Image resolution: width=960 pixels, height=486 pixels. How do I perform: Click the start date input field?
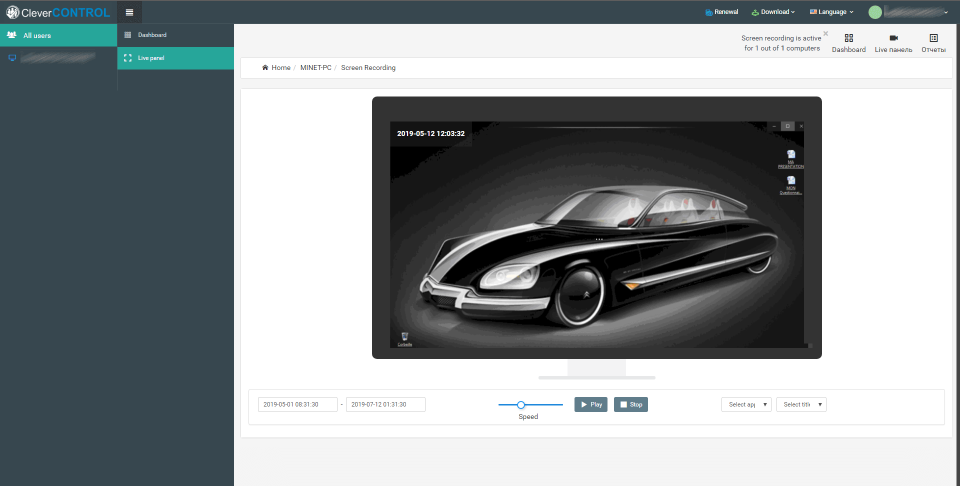pos(297,404)
